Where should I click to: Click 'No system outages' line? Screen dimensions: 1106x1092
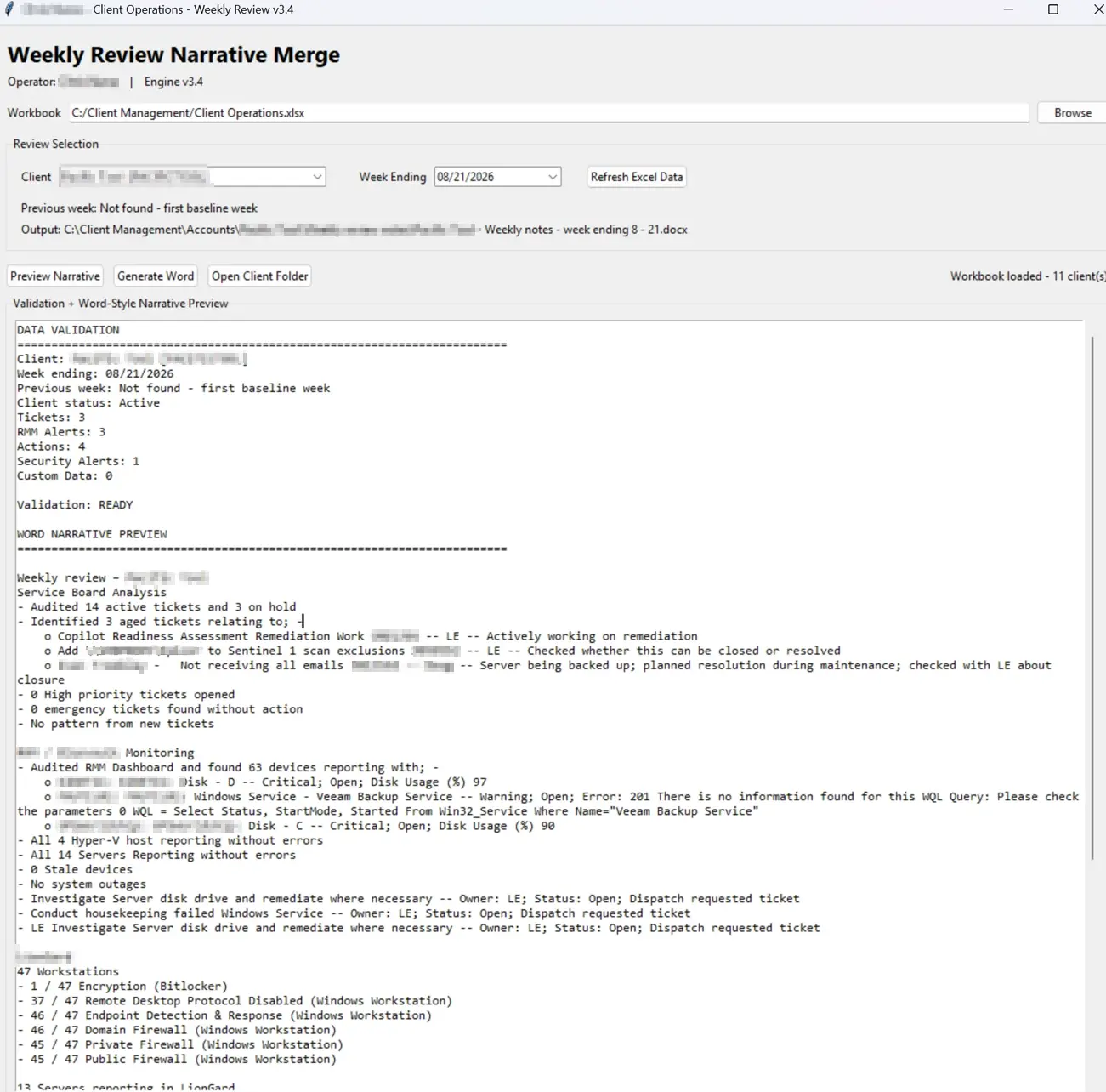[x=82, y=884]
